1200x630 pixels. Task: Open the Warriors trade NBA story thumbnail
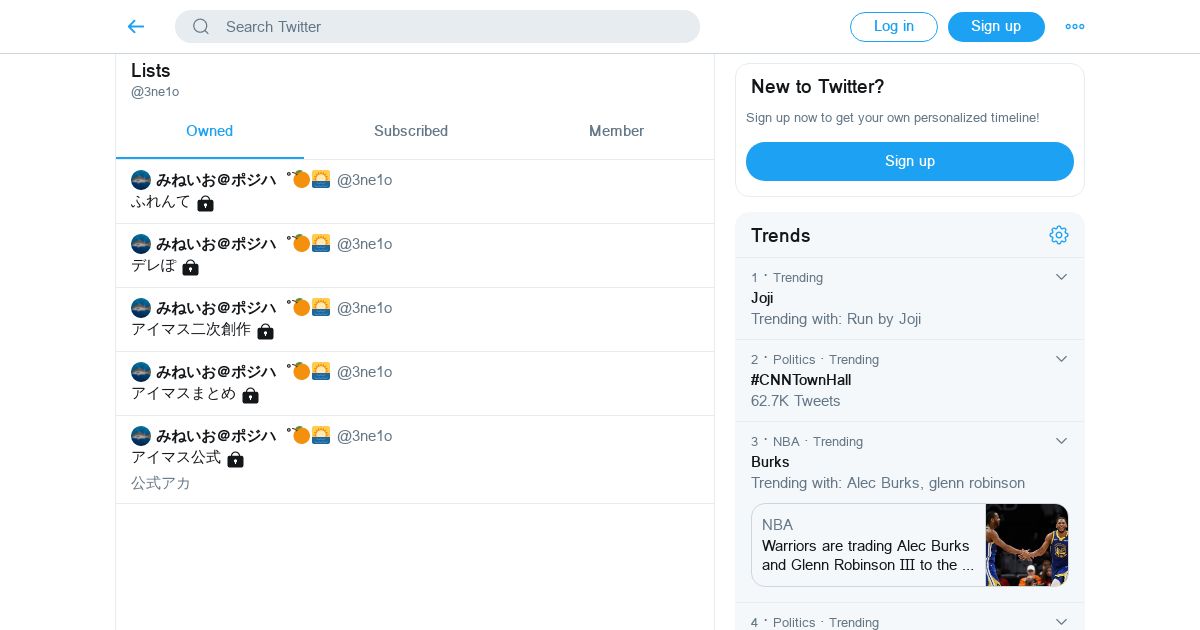1026,545
